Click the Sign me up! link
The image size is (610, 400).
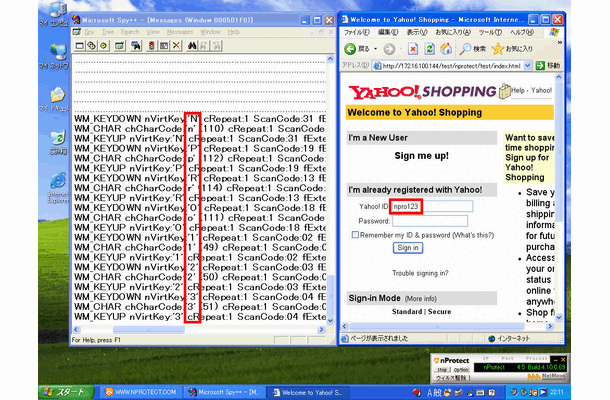421,156
